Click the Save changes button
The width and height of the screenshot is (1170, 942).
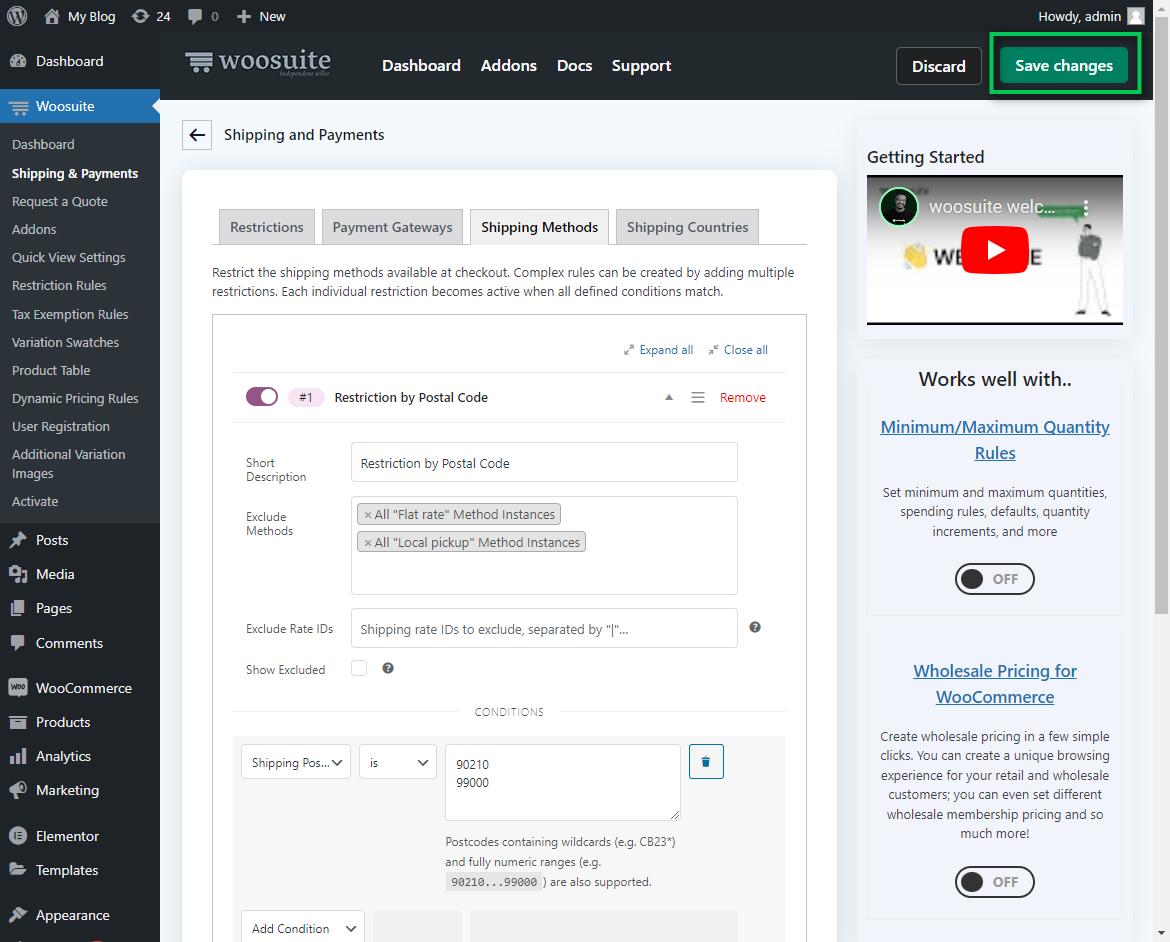tap(1064, 66)
